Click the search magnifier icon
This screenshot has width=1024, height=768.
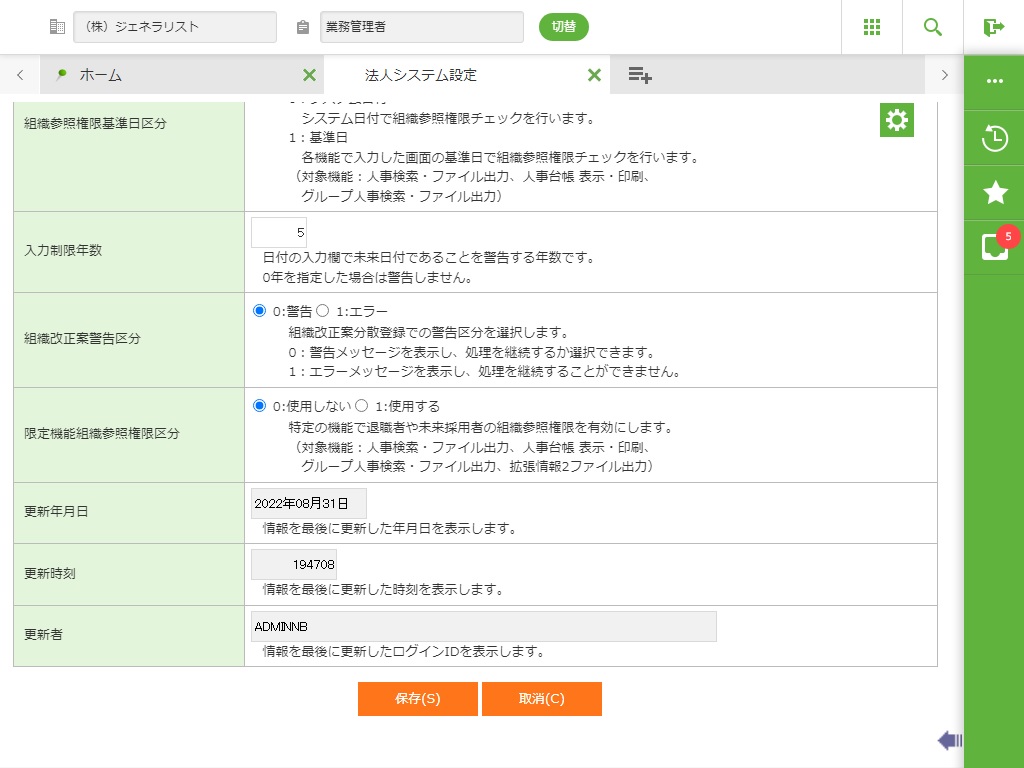(x=933, y=27)
